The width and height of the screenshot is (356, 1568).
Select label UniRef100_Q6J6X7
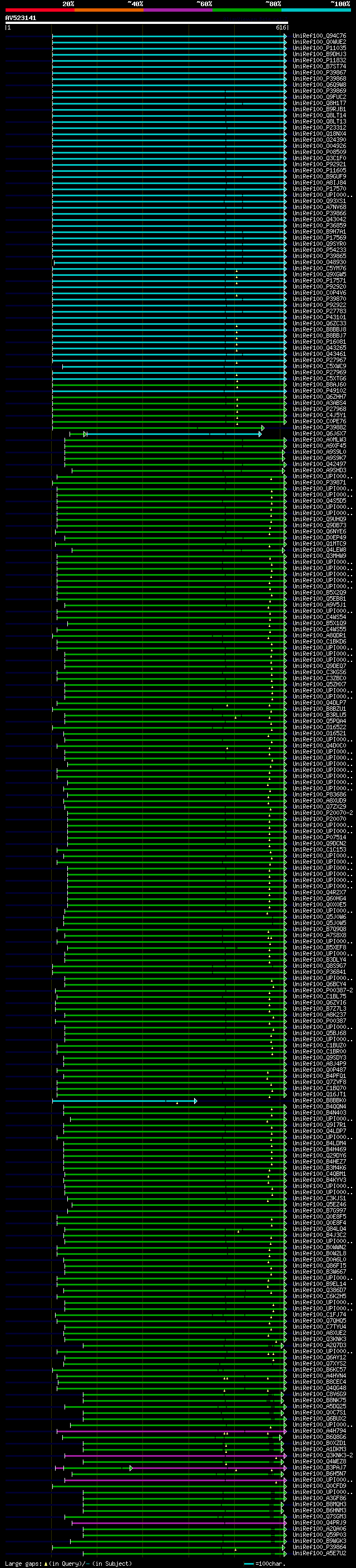point(319,434)
